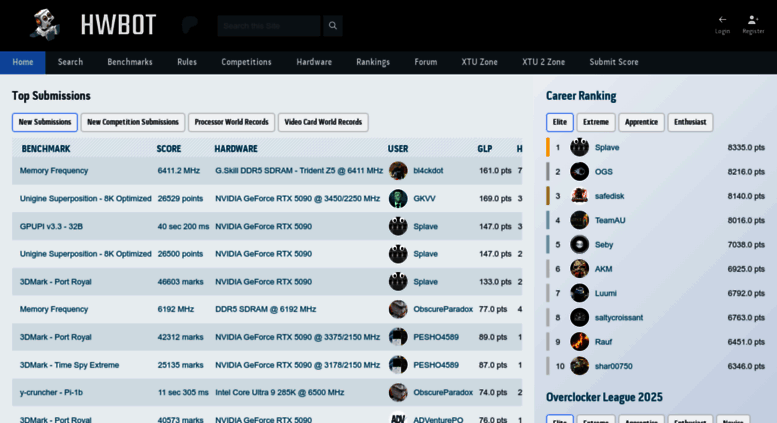Switch to New Competition Submissions tab
The image size is (777, 423).
click(133, 122)
